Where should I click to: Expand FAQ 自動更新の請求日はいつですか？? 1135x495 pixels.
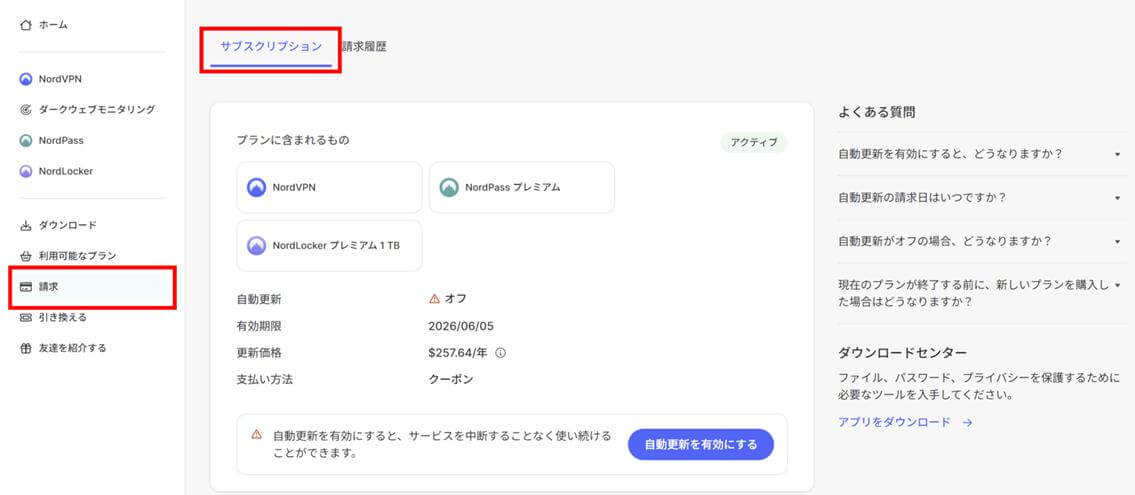(x=981, y=198)
